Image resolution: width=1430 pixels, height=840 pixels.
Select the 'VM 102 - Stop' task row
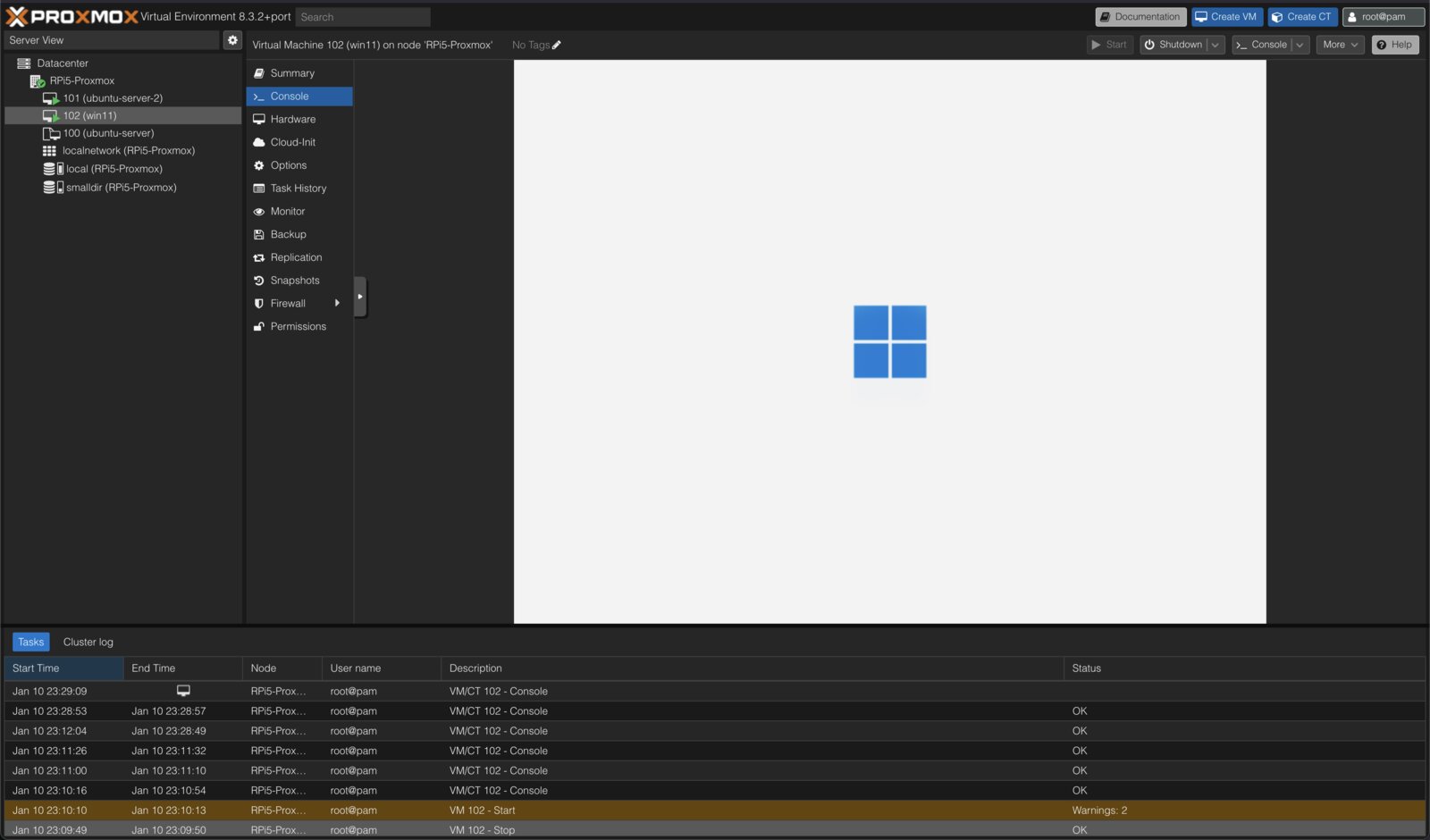point(714,830)
